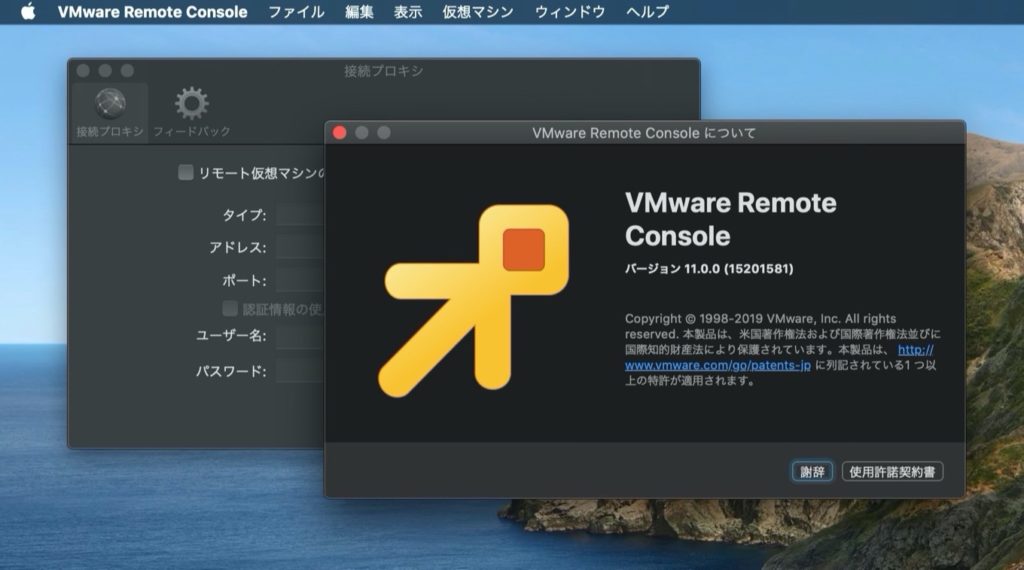1024x570 pixels.
Task: Select the 接続プロキシ globe toolbar icon
Action: pos(110,112)
